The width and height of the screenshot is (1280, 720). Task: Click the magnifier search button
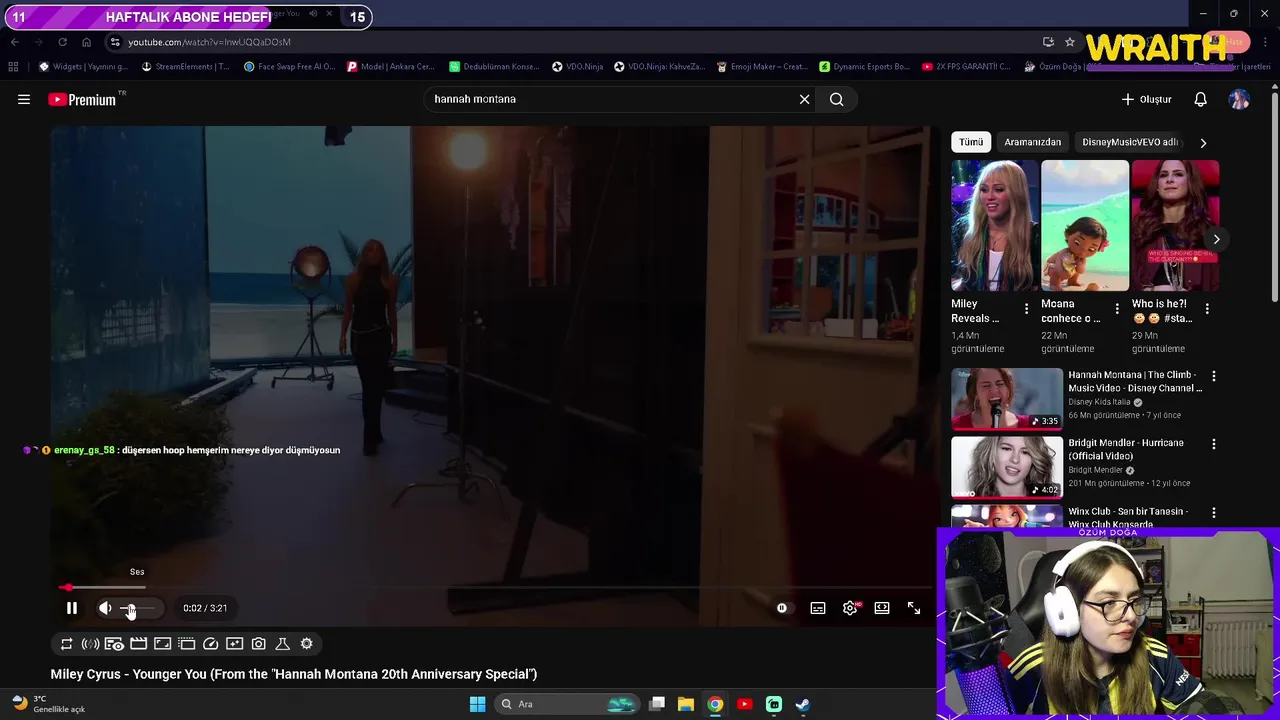[x=837, y=99]
